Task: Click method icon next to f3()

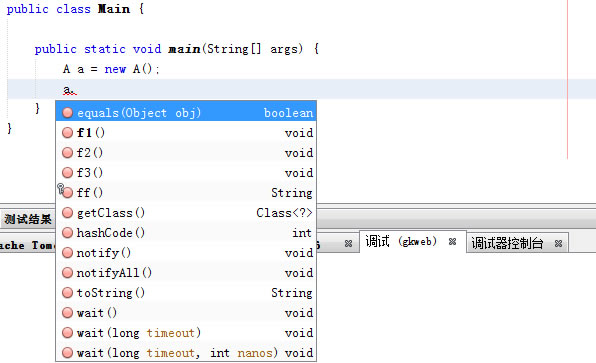Action: (x=67, y=173)
